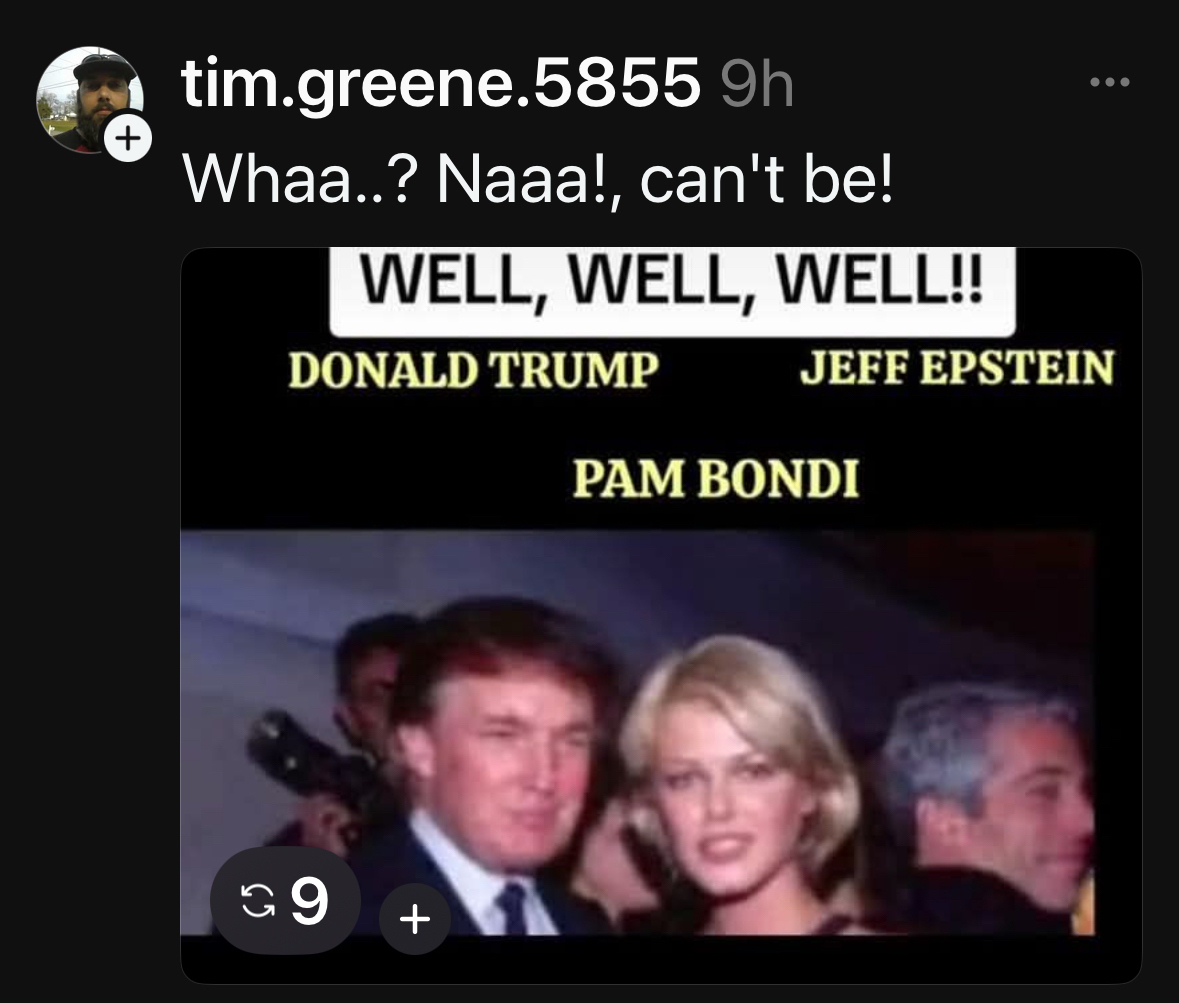Open tim.greene.5855's profile picture

90,99
